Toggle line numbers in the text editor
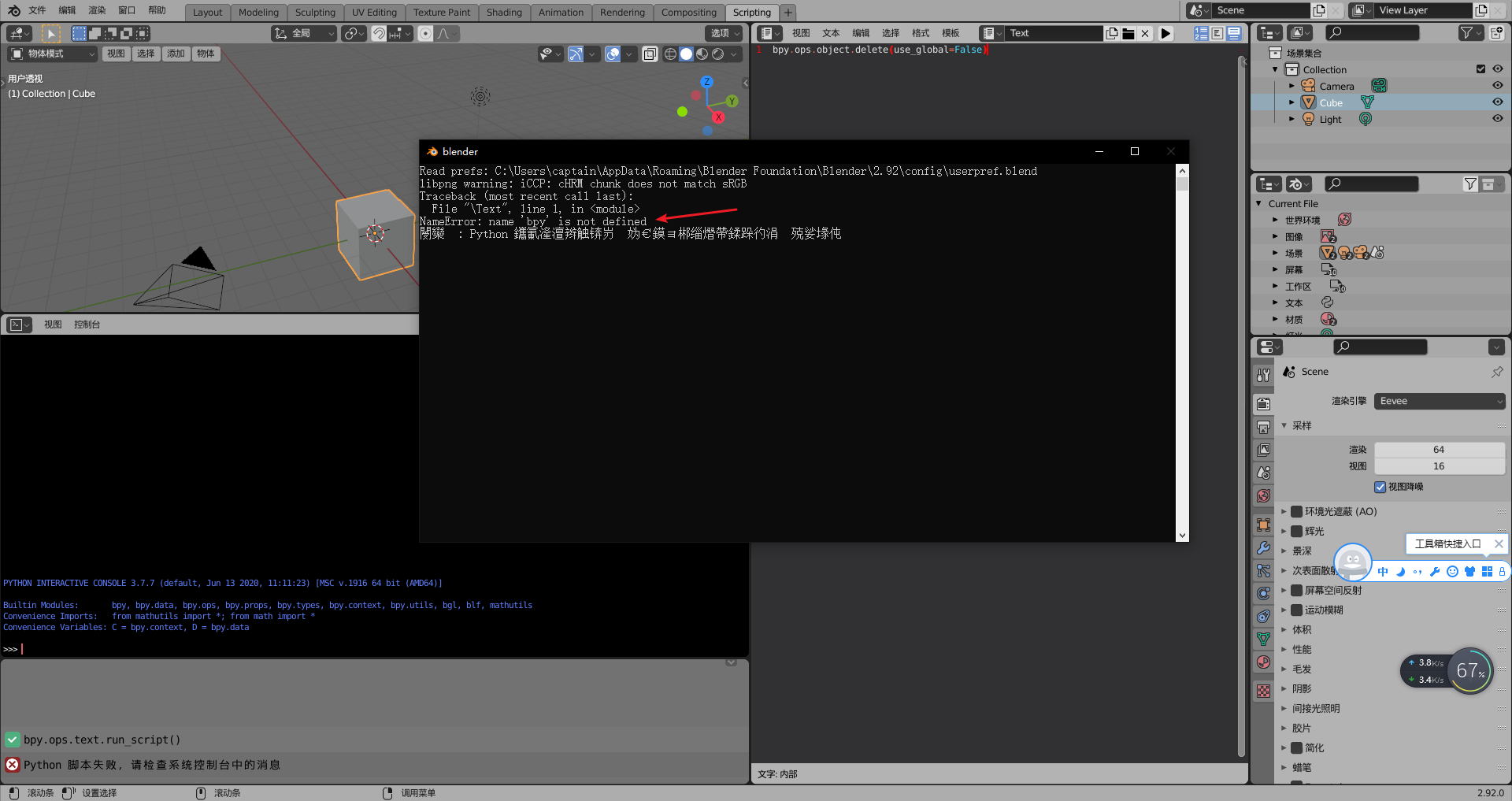Screen dimensions: 1512x801 point(1201,33)
